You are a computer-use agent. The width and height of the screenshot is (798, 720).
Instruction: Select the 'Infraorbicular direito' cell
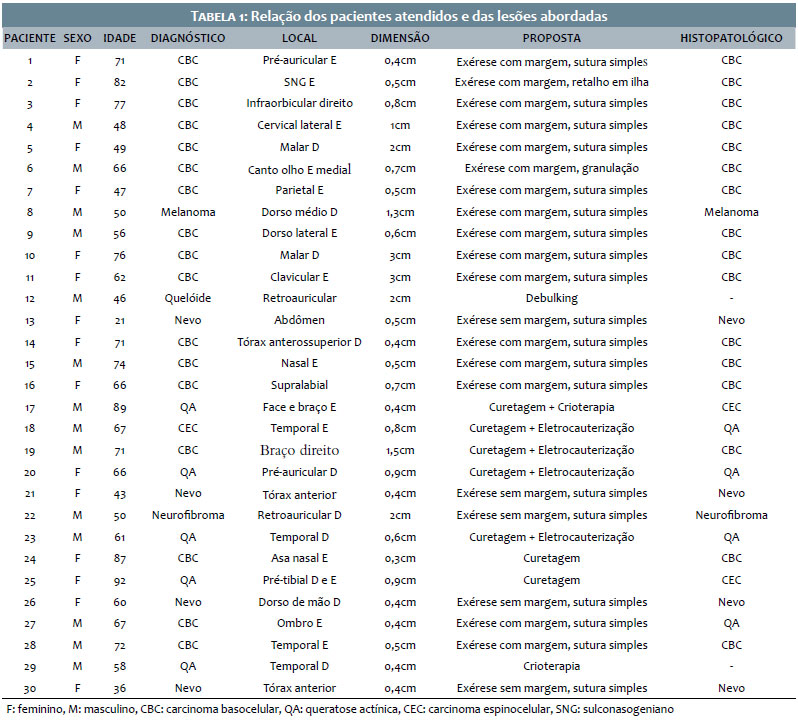[299, 103]
